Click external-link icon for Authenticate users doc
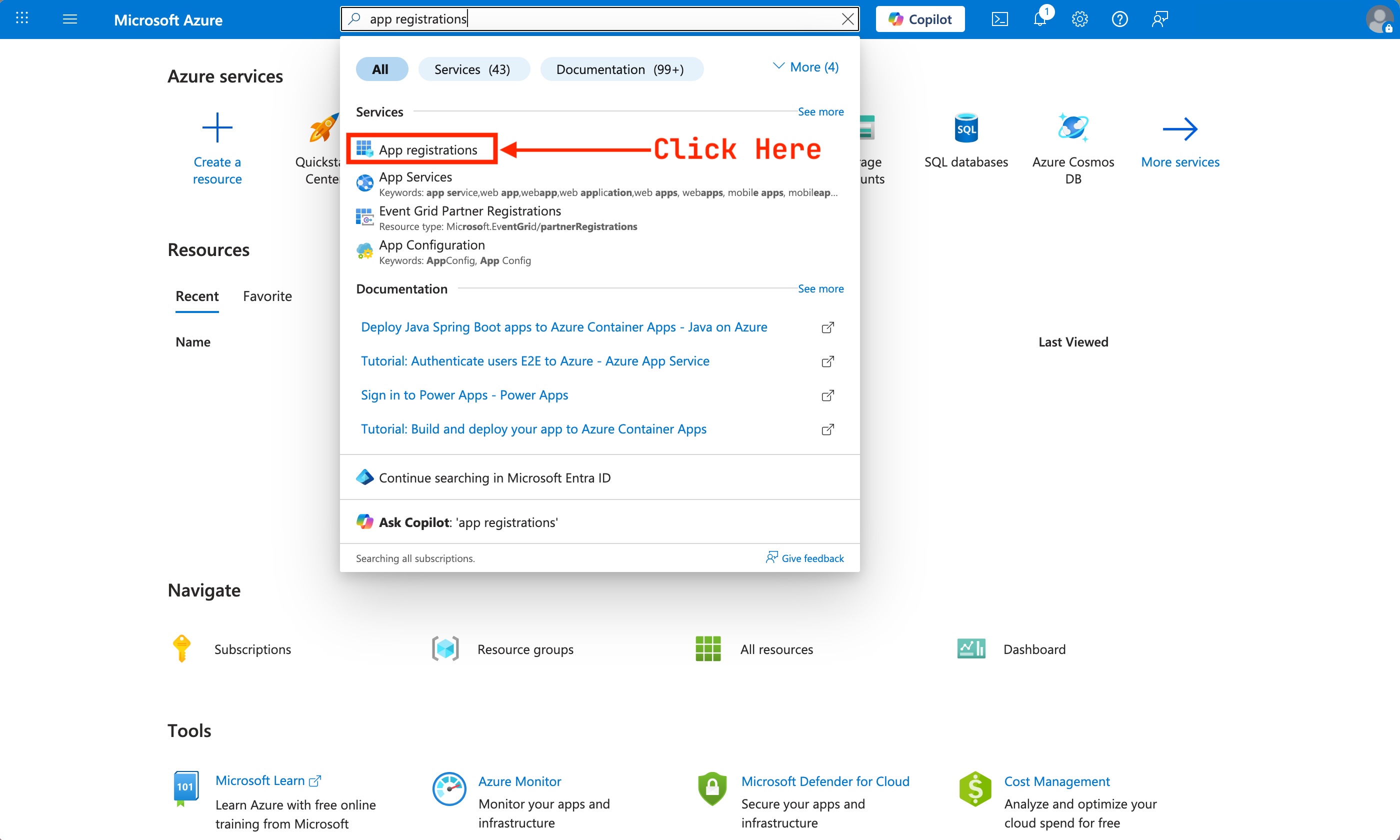The image size is (1400, 840). pyautogui.click(x=827, y=361)
